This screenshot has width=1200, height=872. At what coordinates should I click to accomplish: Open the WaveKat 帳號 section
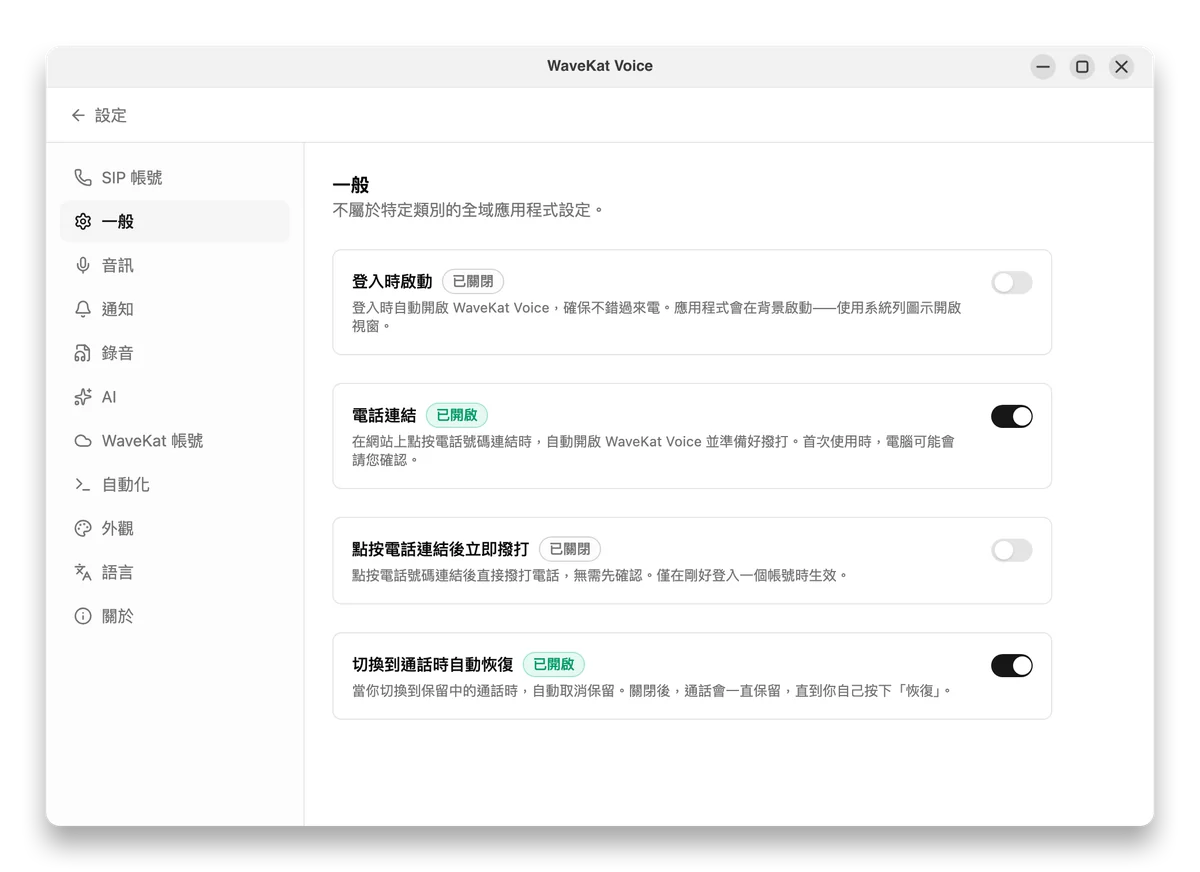(175, 441)
